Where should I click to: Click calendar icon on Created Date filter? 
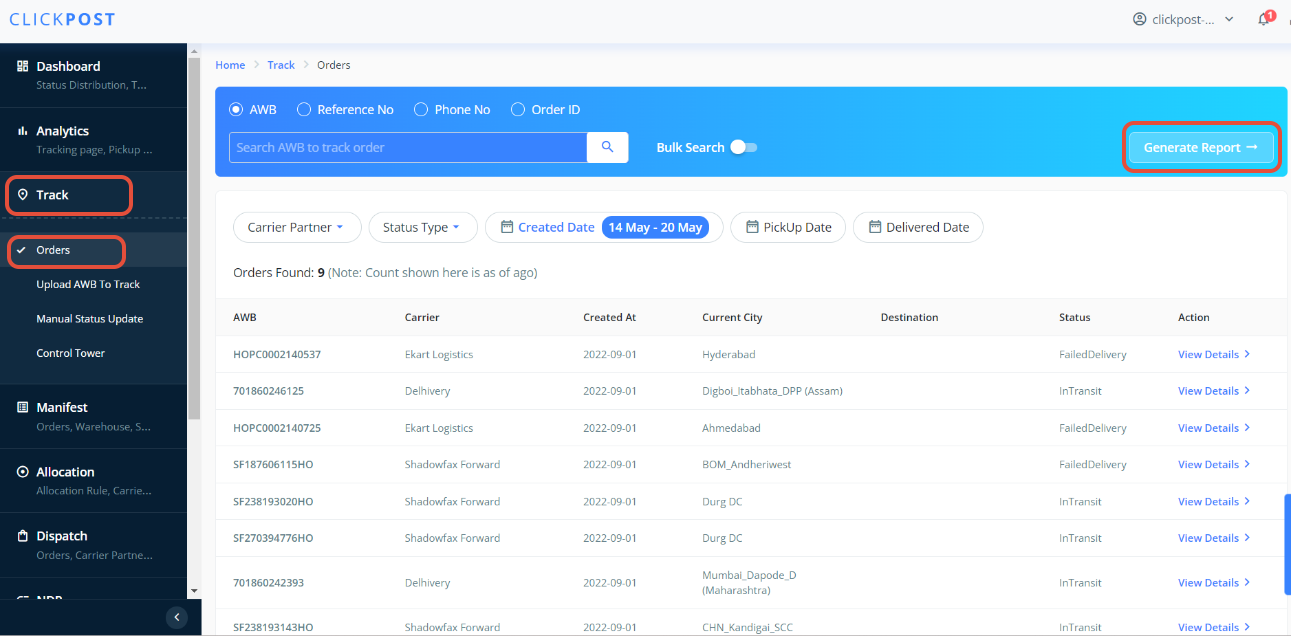pyautogui.click(x=507, y=227)
